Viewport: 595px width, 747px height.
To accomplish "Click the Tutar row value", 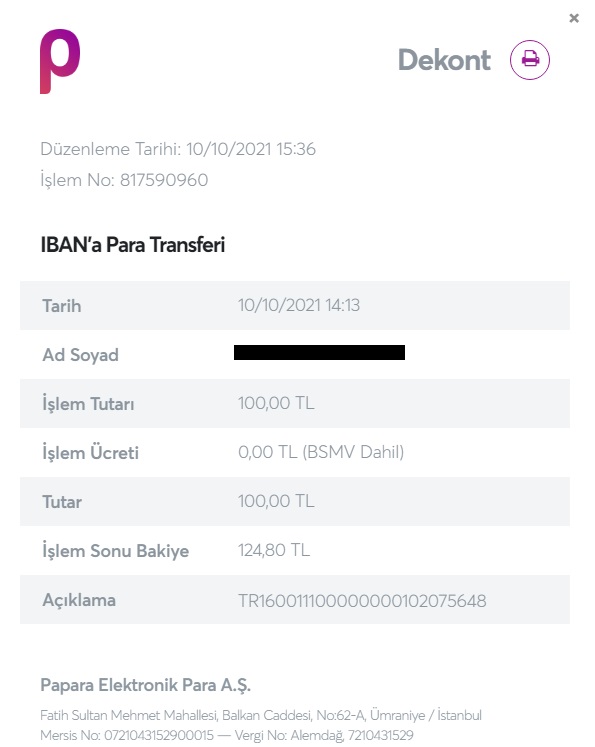I will 276,501.
